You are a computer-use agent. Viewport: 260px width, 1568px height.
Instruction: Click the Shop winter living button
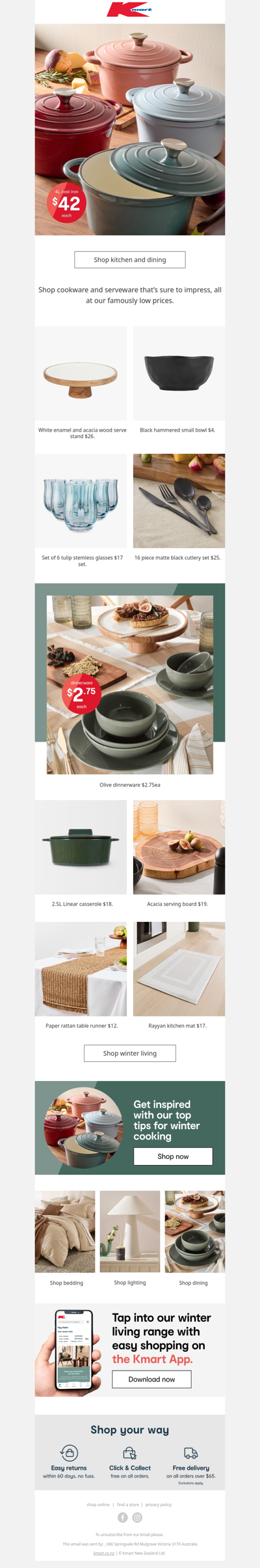pos(130,1053)
